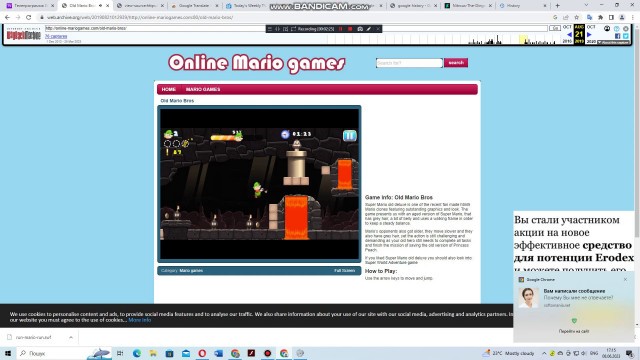Screen dimensions: 640x360
Task: Open the Mail app from the taskbar
Action: [186, 353]
